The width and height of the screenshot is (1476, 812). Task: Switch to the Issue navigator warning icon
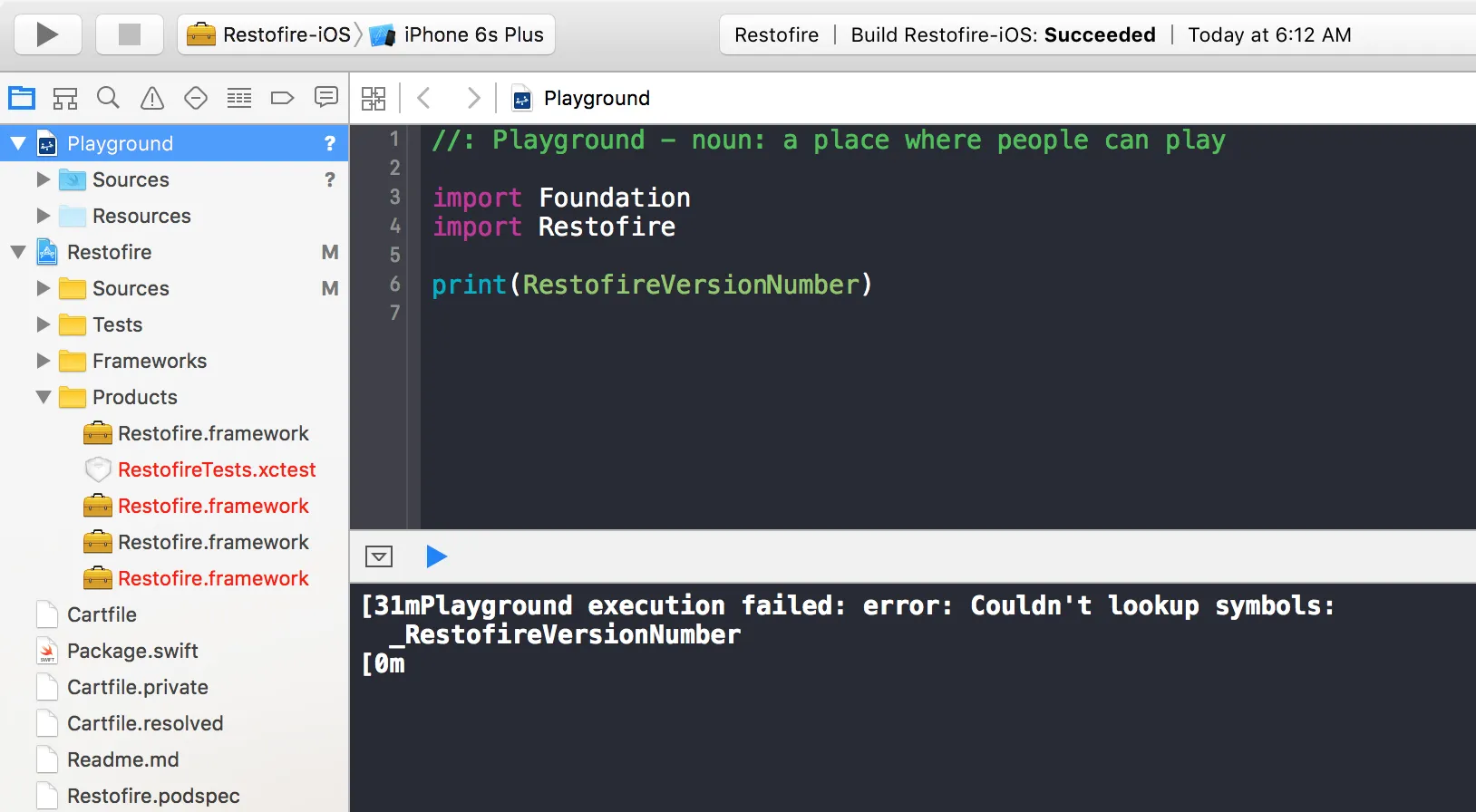coord(152,98)
